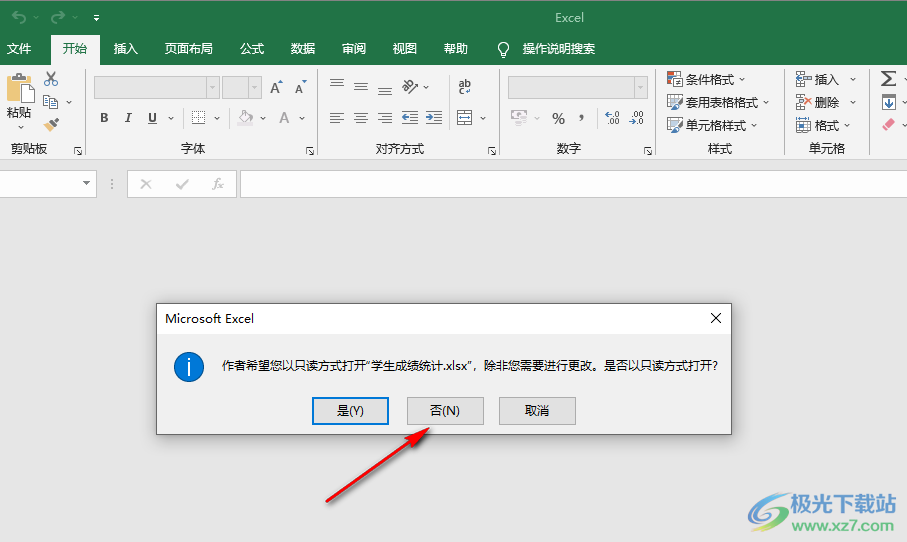Viewport: 907px width, 542px height.
Task: Switch to the 插入 ribbon tab
Action: (126, 49)
